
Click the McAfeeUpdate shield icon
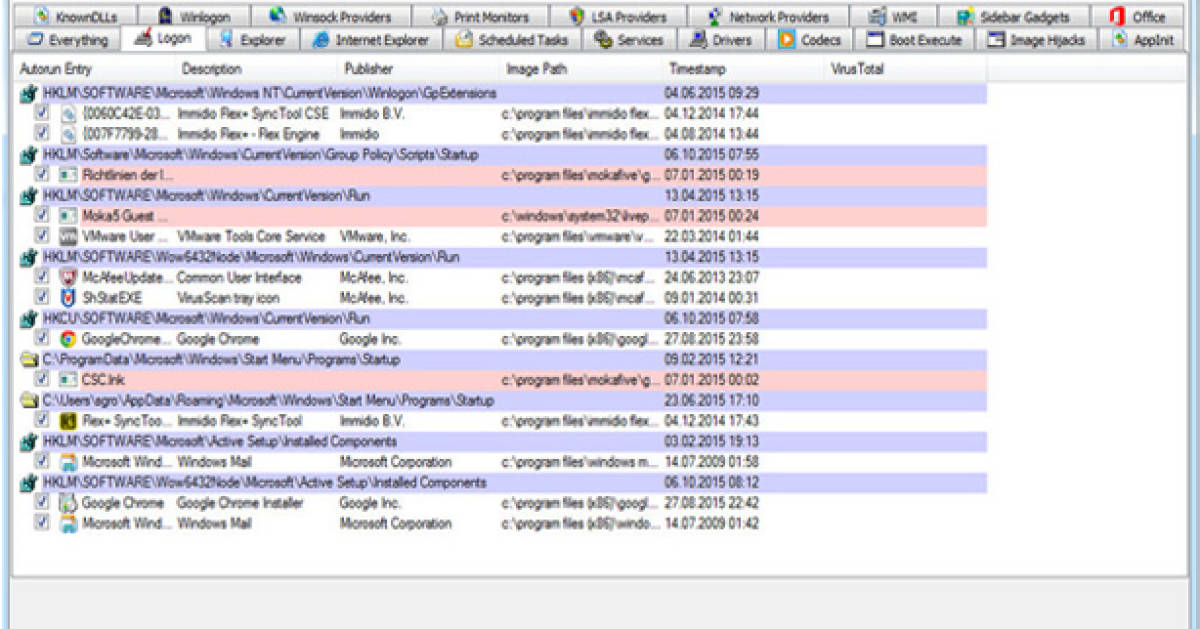click(68, 278)
